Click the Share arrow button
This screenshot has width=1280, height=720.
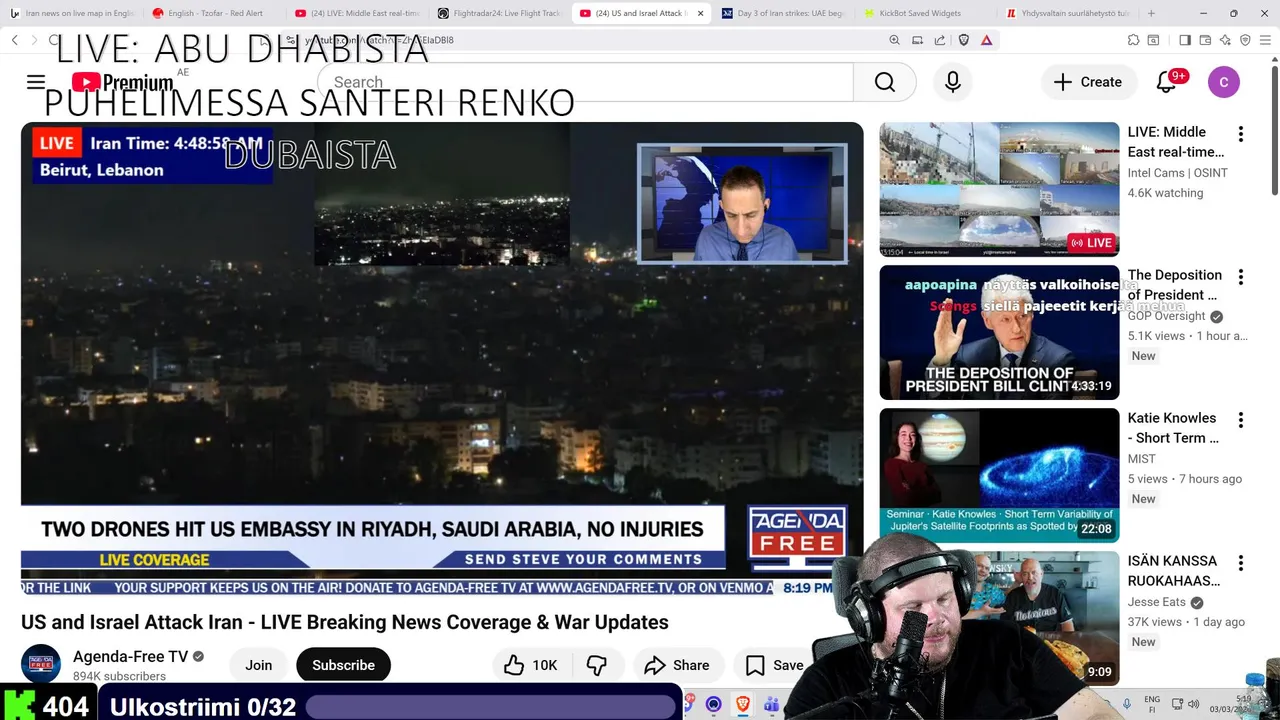677,665
